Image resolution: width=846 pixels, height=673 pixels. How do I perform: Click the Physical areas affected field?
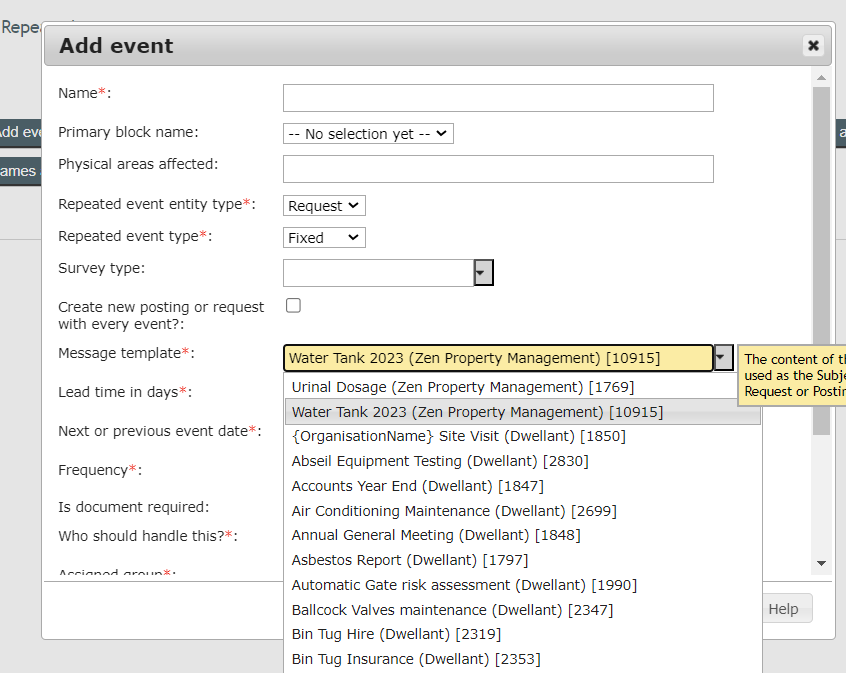(x=497, y=168)
